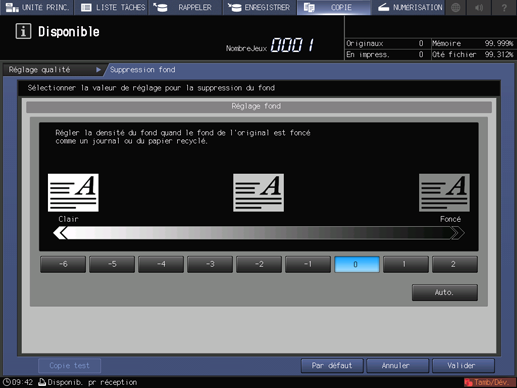Click the ENREGISTRER disk icon

pos(235,7)
